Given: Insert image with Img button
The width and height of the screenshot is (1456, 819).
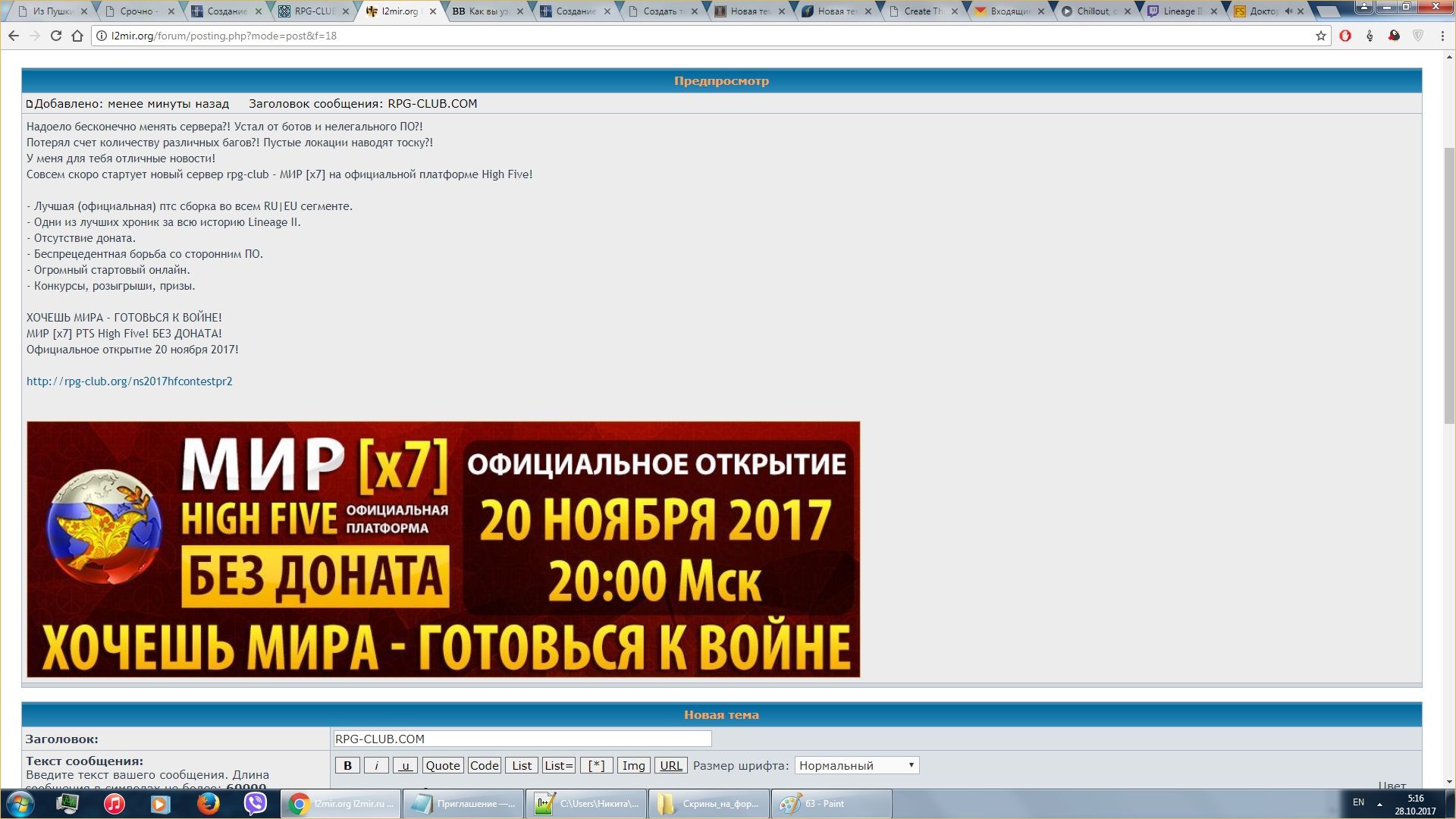Looking at the screenshot, I should tap(633, 765).
